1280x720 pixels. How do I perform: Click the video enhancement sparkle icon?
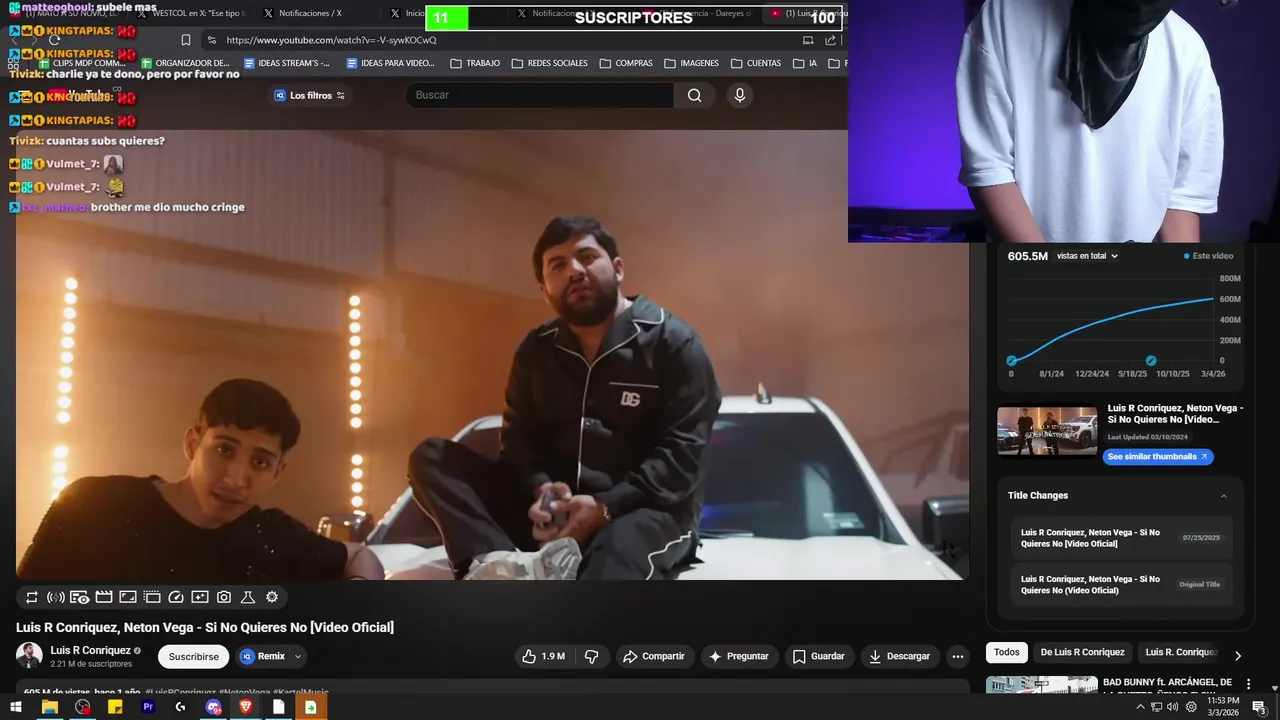pyautogui.click(x=200, y=597)
